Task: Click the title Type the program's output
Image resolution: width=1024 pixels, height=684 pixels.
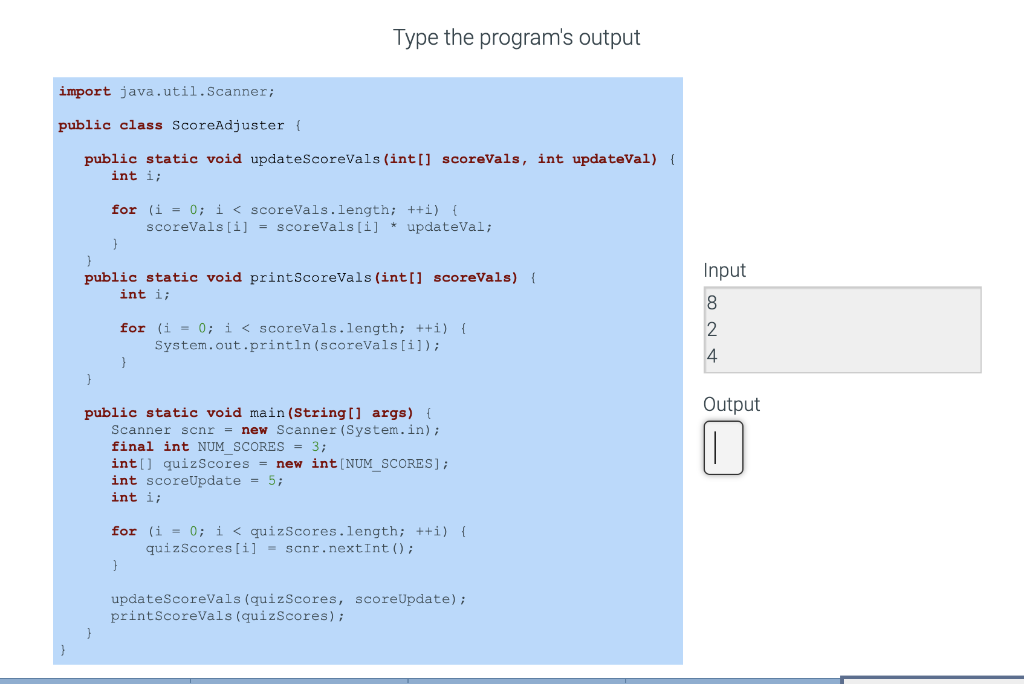Action: point(516,37)
